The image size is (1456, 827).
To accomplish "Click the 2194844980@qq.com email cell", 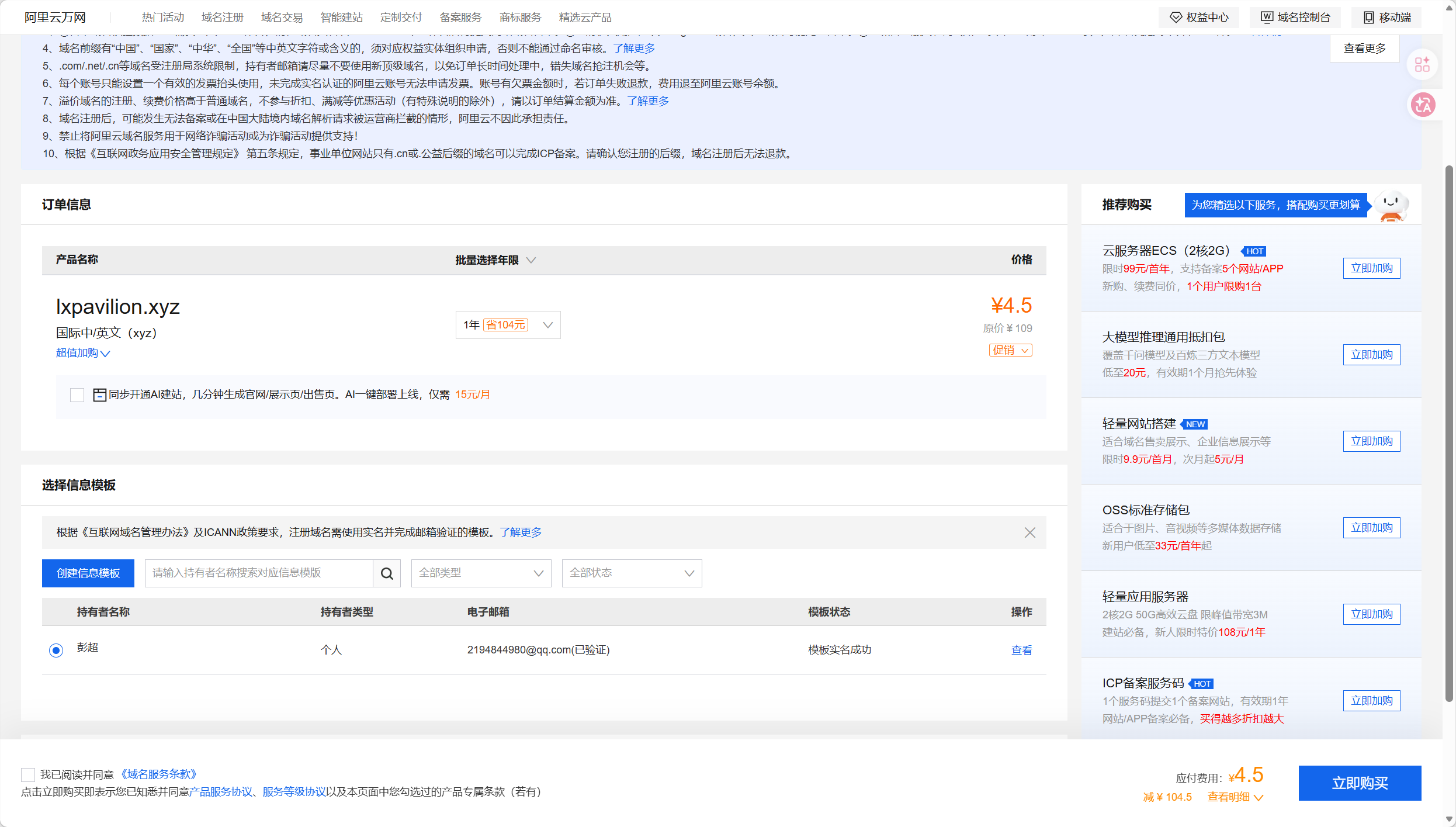I will pyautogui.click(x=538, y=650).
